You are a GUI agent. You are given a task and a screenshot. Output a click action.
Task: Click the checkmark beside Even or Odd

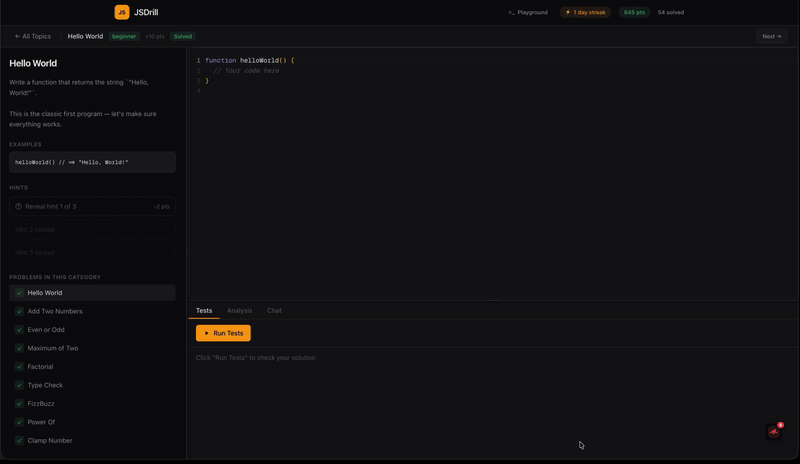[x=19, y=330]
